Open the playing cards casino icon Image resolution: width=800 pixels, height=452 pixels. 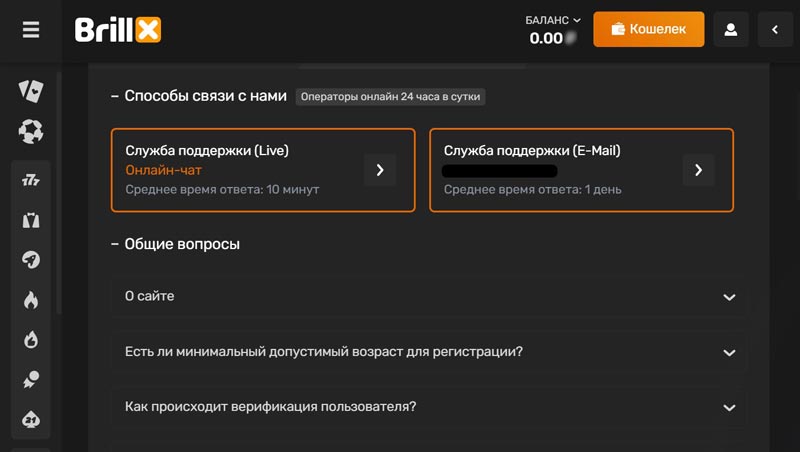(x=31, y=91)
